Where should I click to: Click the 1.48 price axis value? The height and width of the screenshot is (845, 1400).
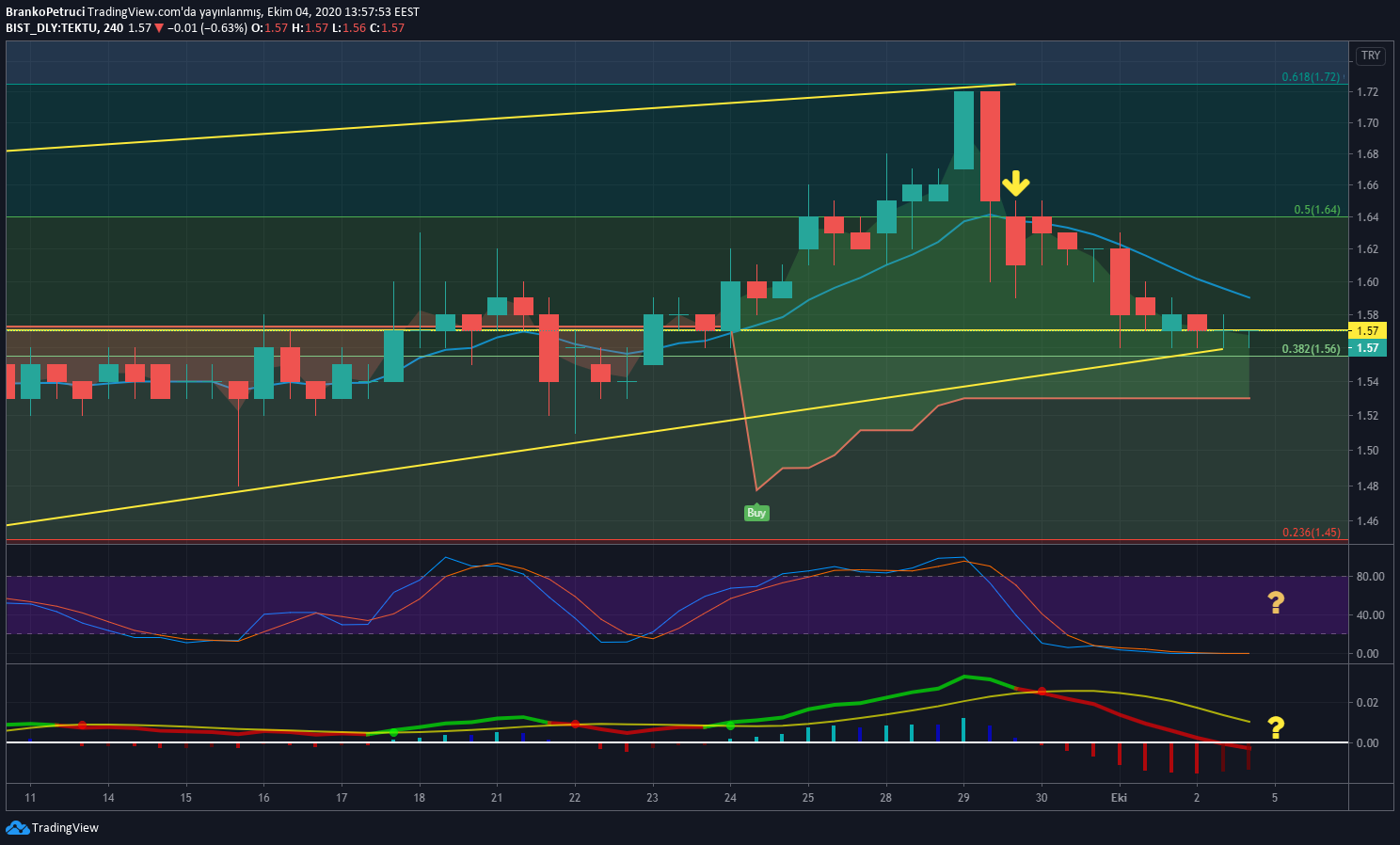(1368, 486)
